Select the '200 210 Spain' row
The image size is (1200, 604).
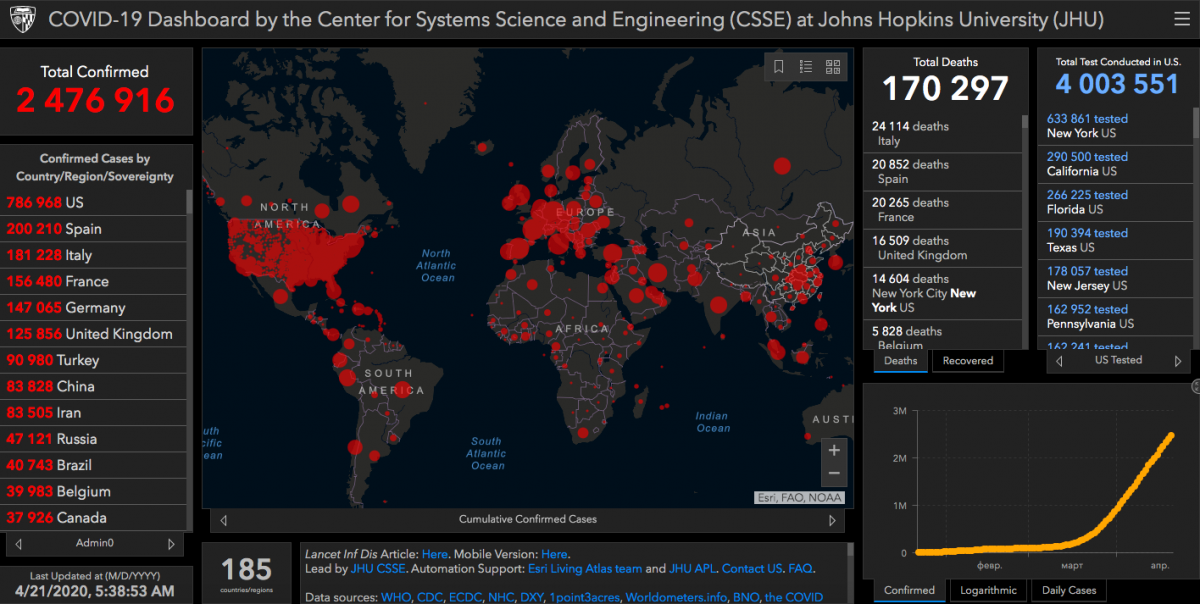tap(95, 229)
